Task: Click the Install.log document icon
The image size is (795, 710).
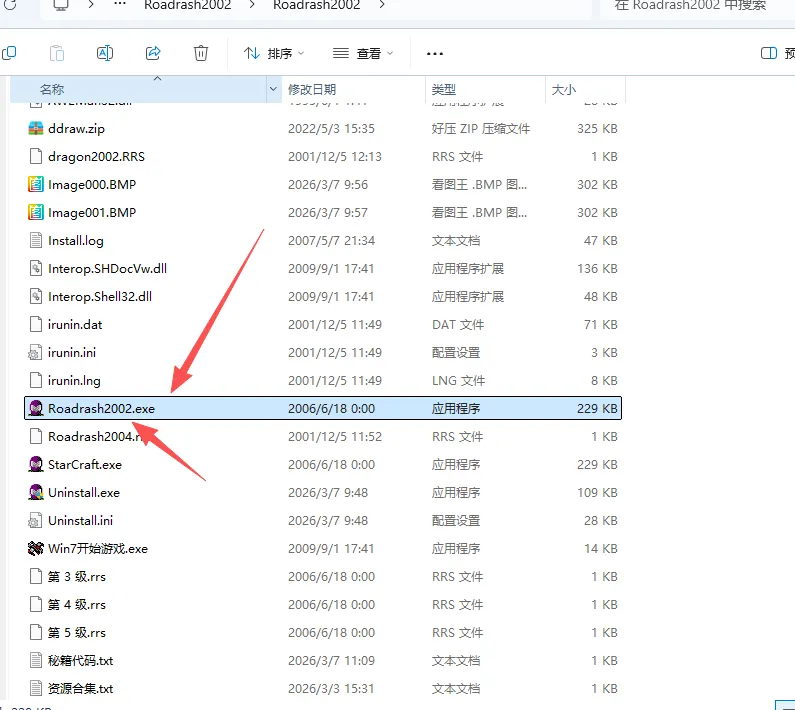Action: point(35,240)
